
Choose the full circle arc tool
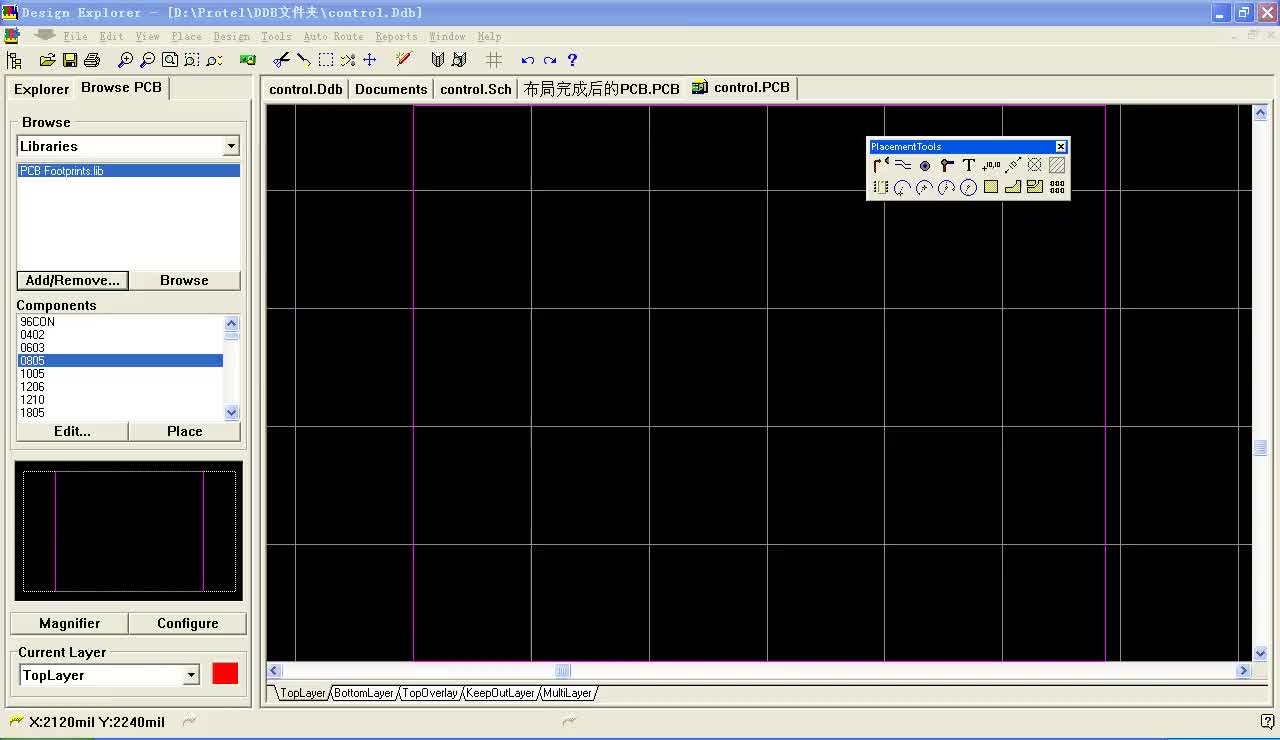968,187
